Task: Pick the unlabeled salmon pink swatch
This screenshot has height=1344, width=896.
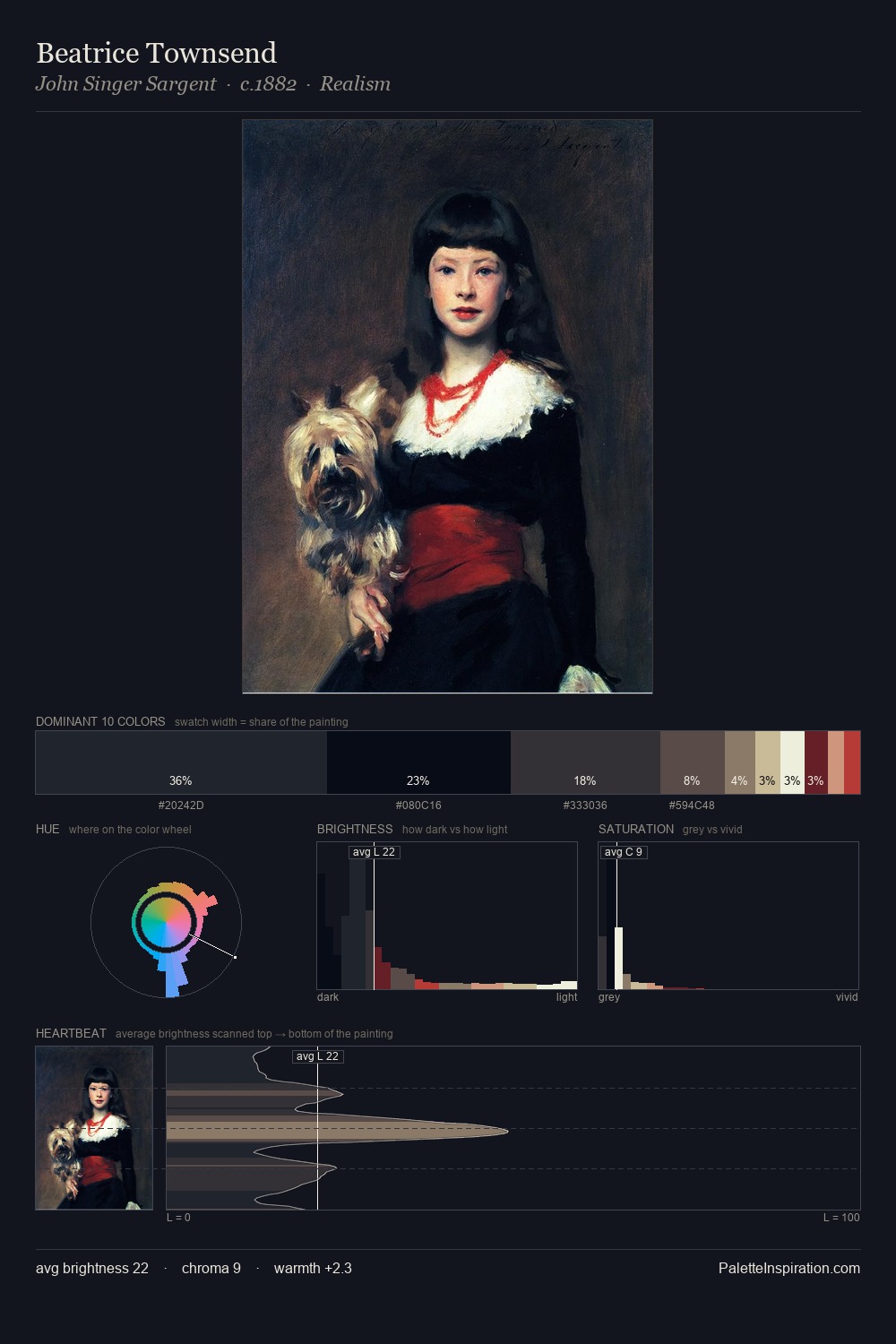Action: click(836, 762)
